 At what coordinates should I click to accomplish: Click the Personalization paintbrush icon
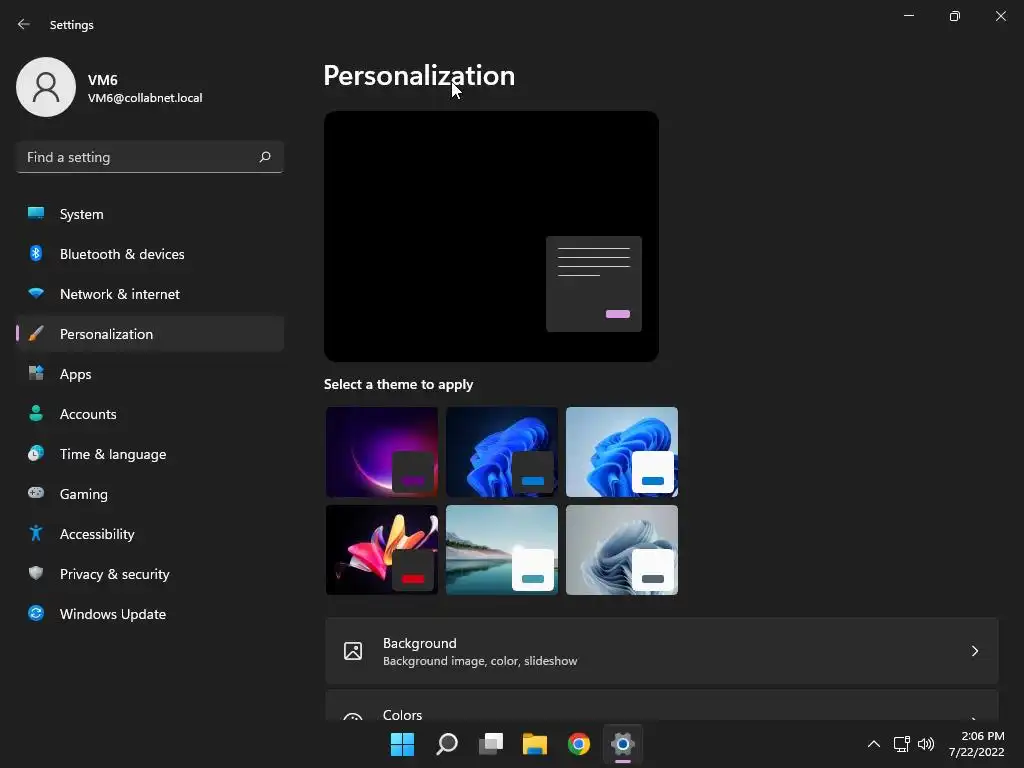coord(36,334)
